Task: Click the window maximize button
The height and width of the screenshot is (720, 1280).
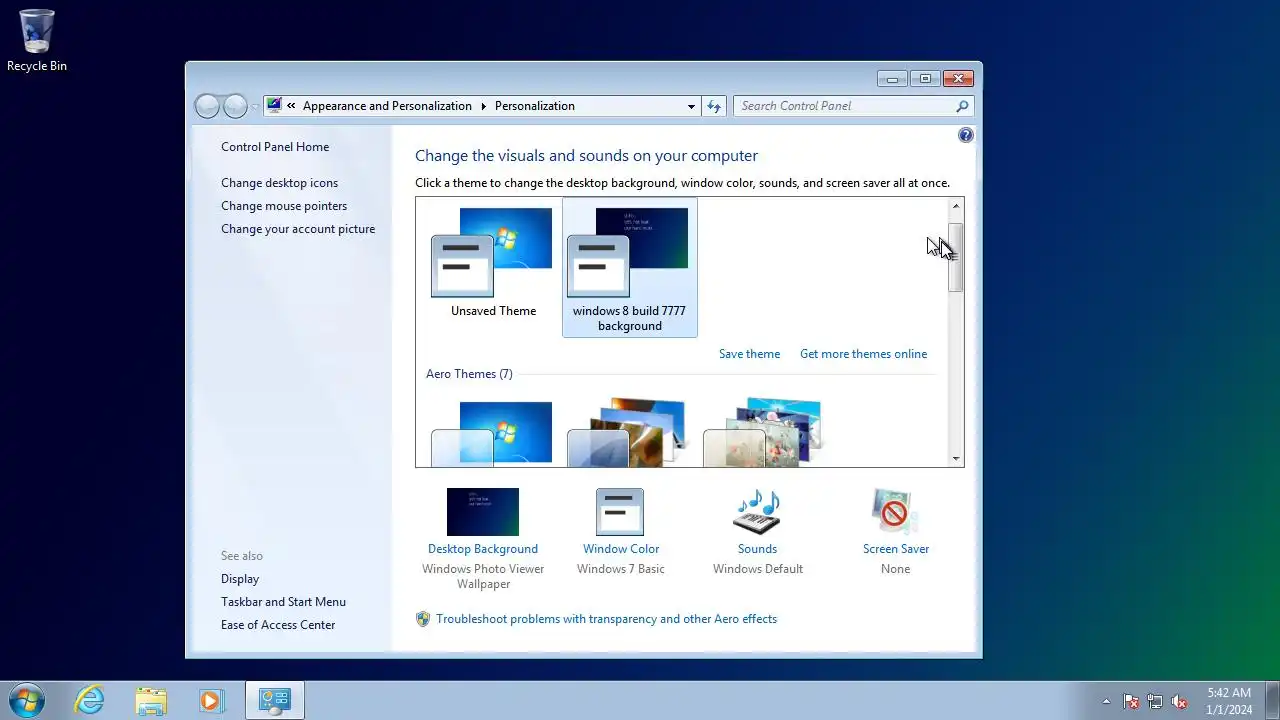Action: click(x=925, y=79)
